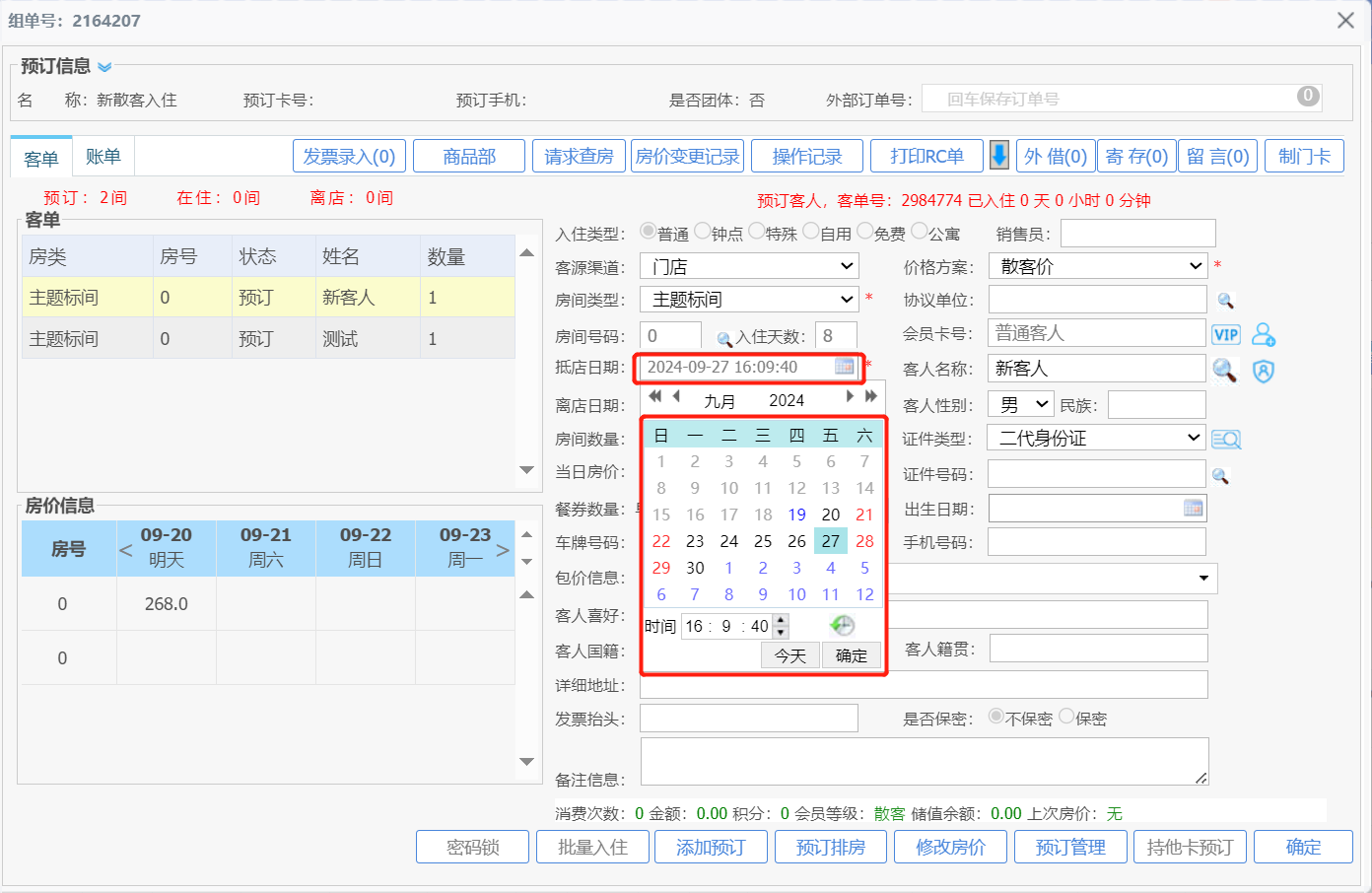Select guest row 测试 in table
Image resolution: width=1372 pixels, height=893 pixels.
coord(268,338)
